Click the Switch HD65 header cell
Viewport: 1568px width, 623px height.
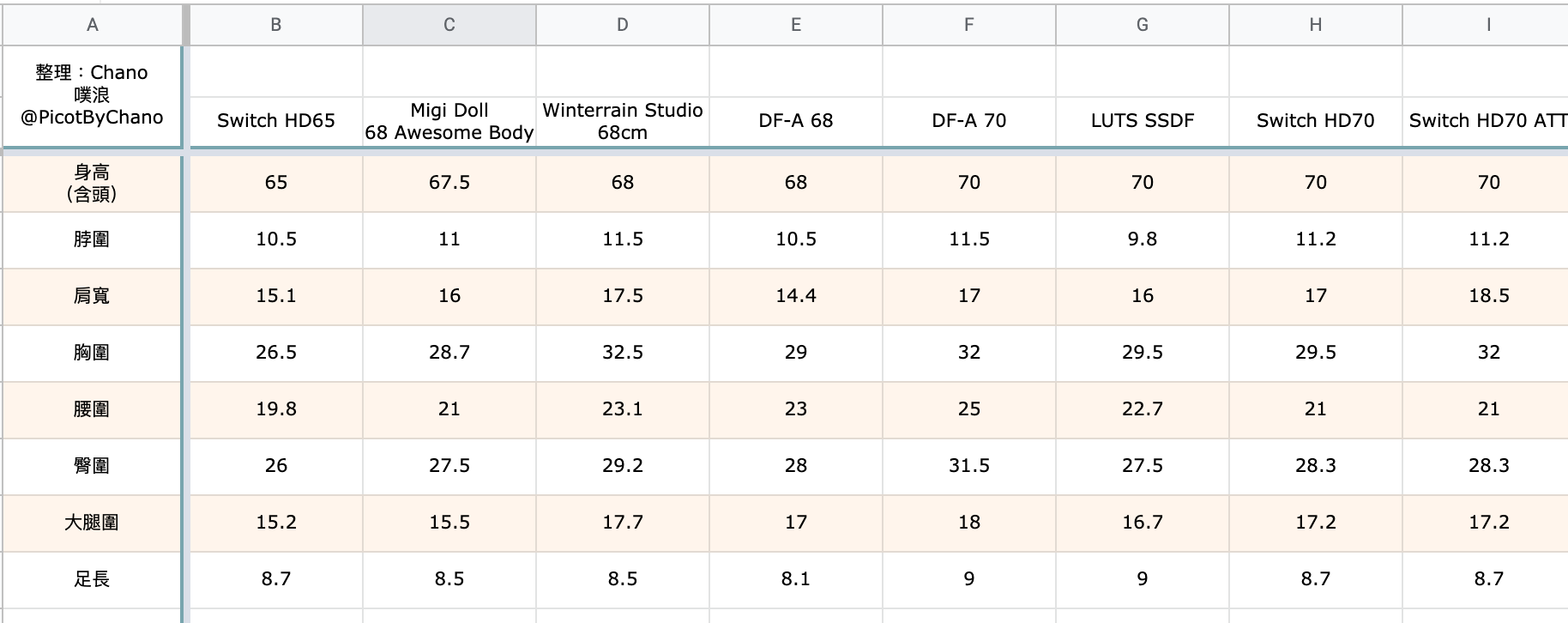pyautogui.click(x=276, y=121)
